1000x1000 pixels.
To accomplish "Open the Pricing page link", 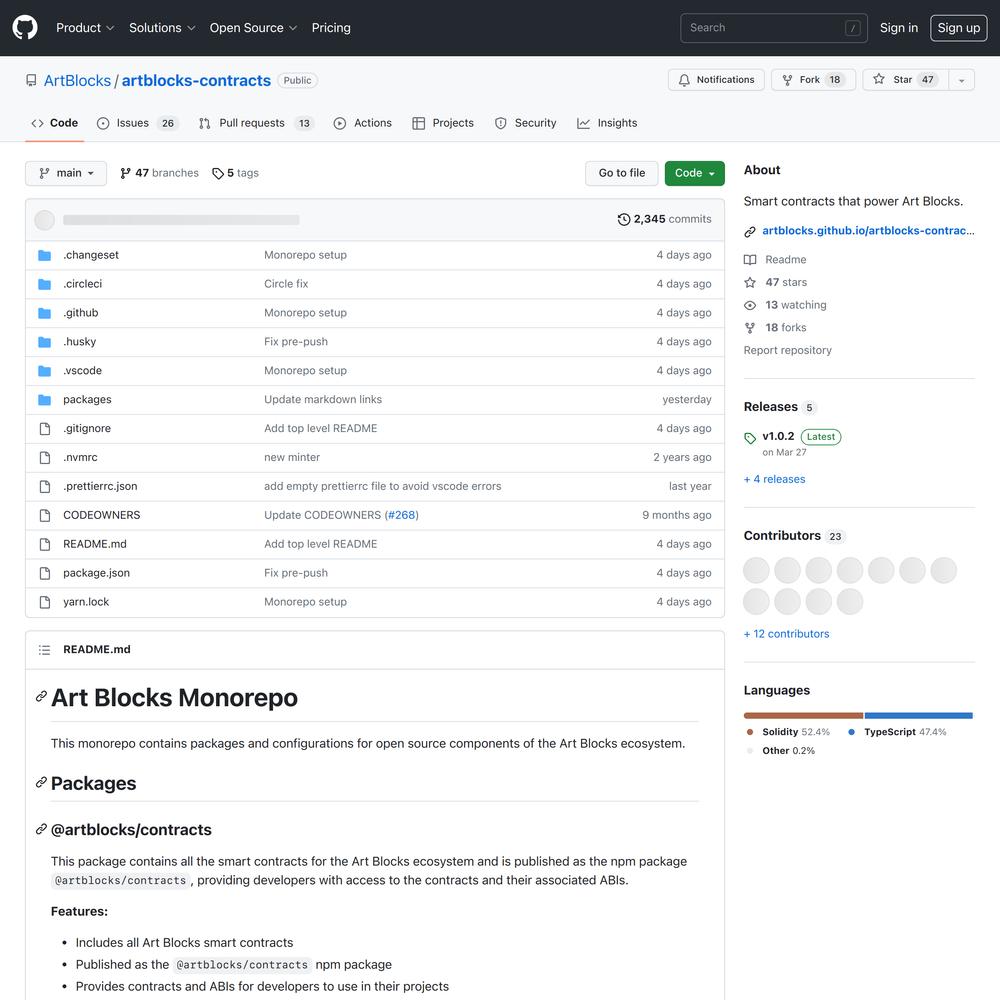I will click(x=331, y=28).
